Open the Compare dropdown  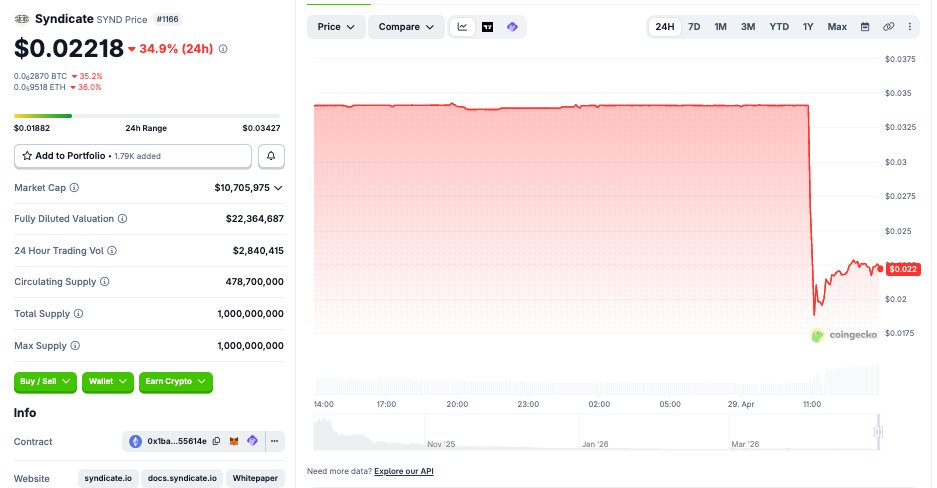pos(406,27)
